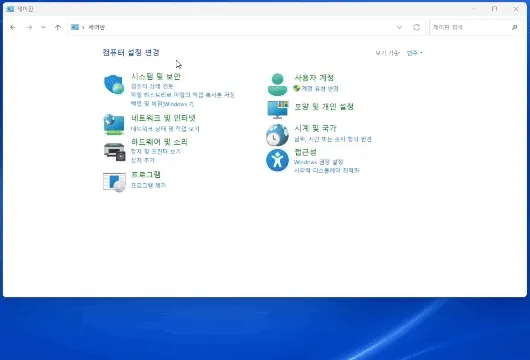Open the Hardware and Sound printer icon
530x360 pixels.
[x=115, y=151]
